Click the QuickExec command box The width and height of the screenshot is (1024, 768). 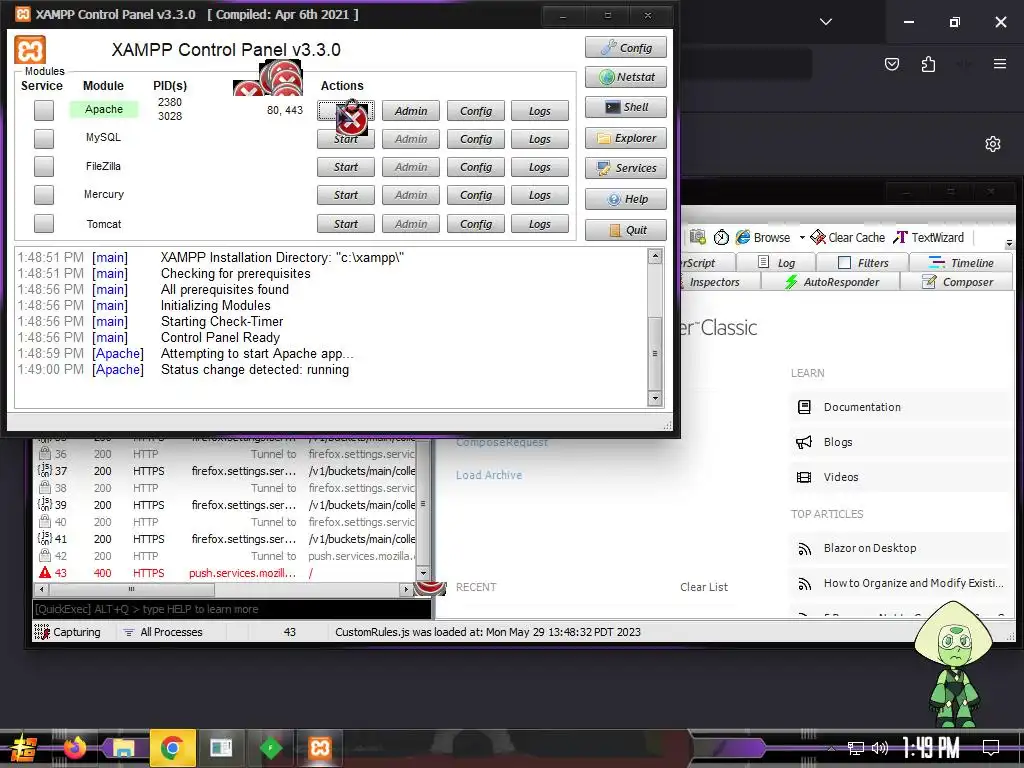pyautogui.click(x=232, y=609)
